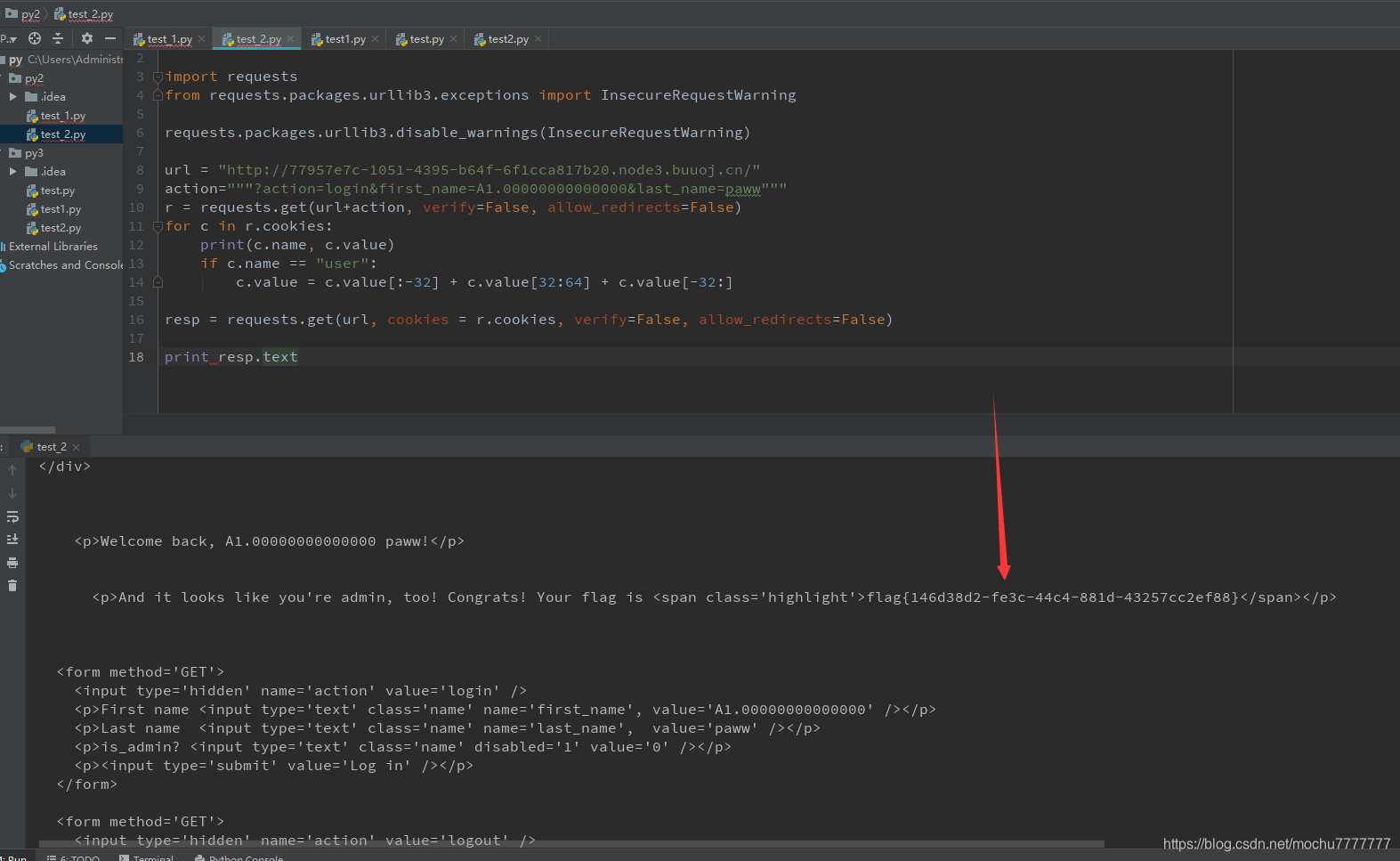Image resolution: width=1400 pixels, height=861 pixels.
Task: Click the url string on line 8
Action: pyautogui.click(x=489, y=170)
